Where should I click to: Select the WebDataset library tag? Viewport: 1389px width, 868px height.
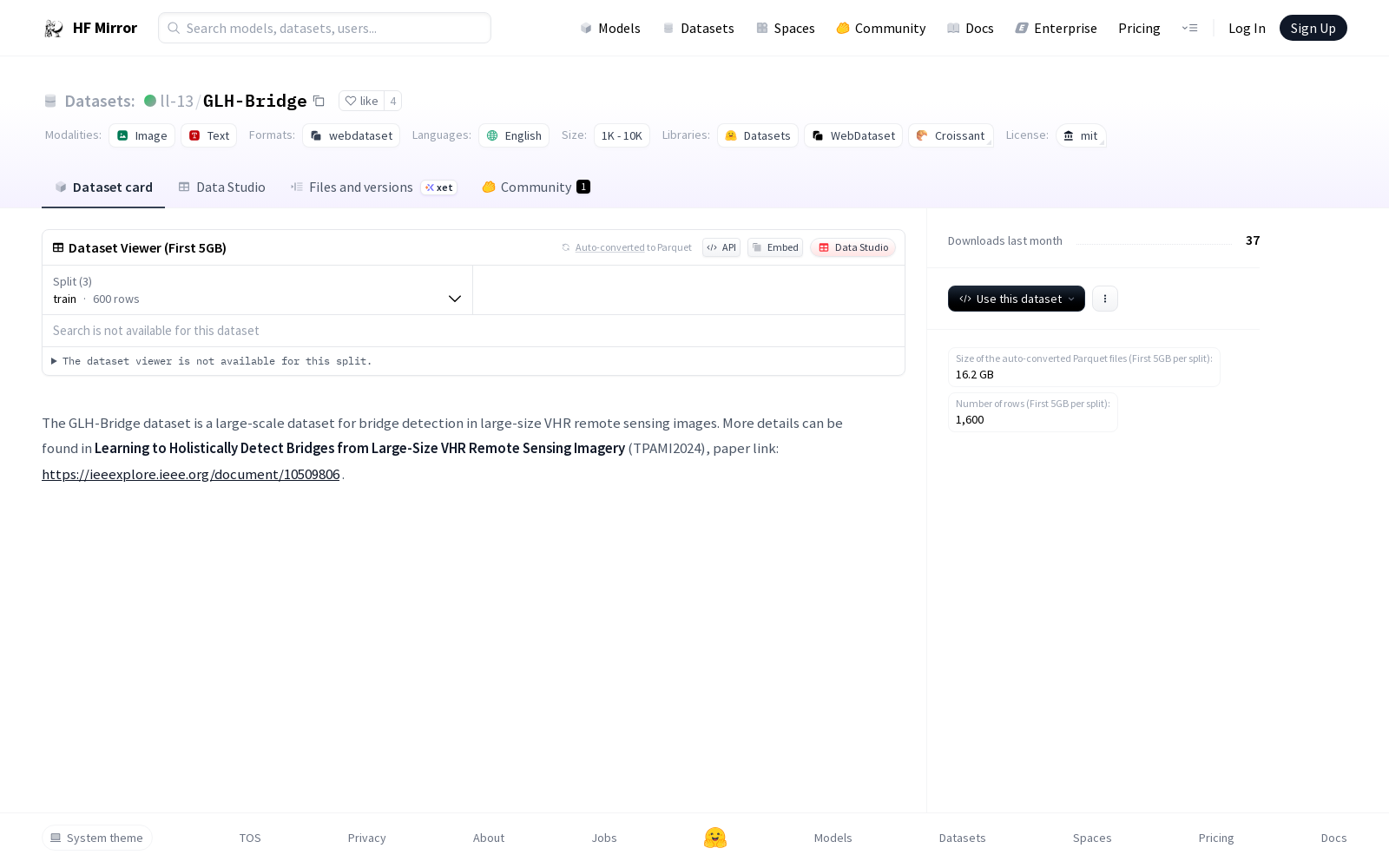(853, 135)
